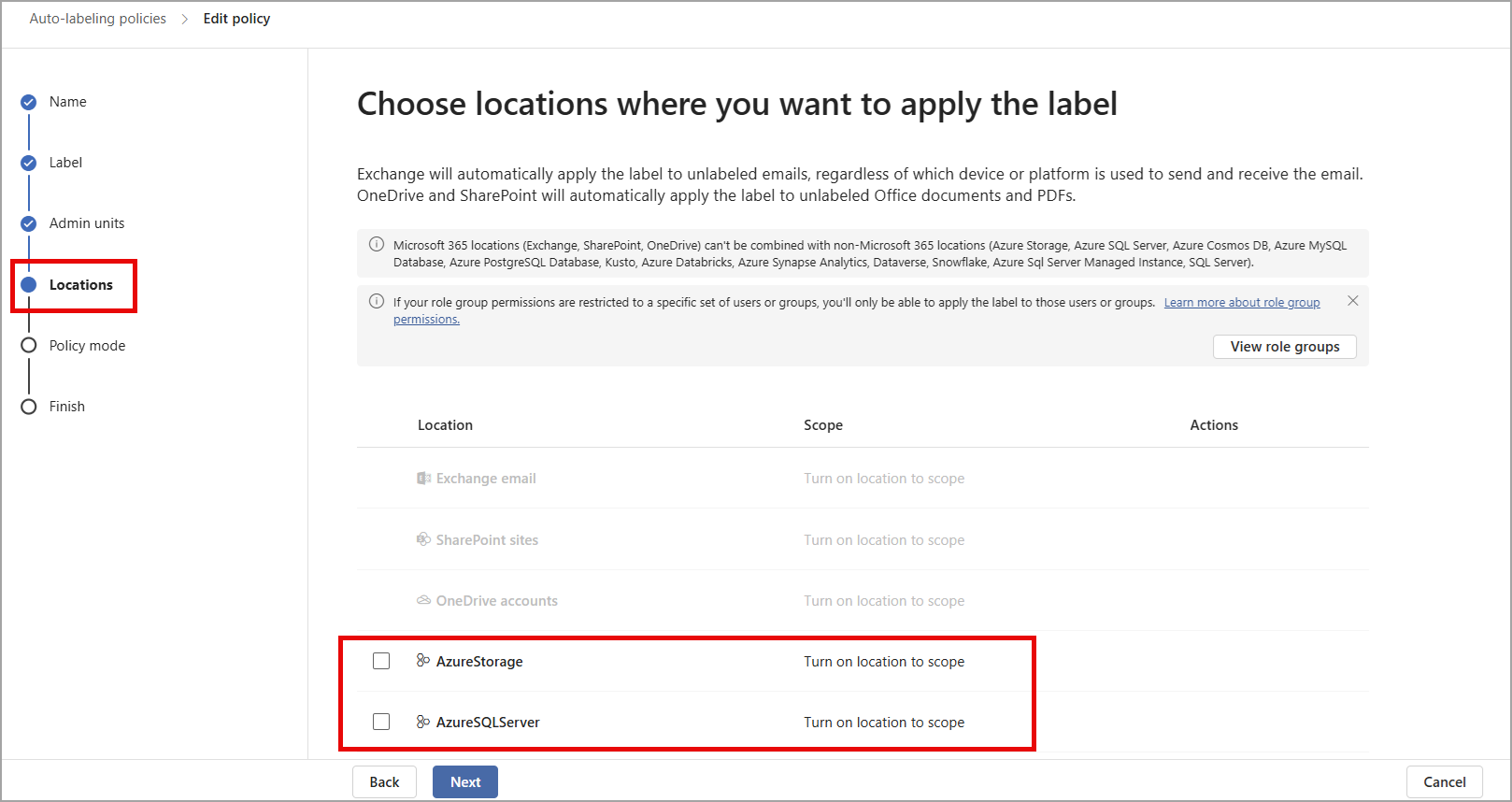1512x802 pixels.
Task: Click the info icon beside Microsoft 365 locations note
Action: tap(377, 244)
